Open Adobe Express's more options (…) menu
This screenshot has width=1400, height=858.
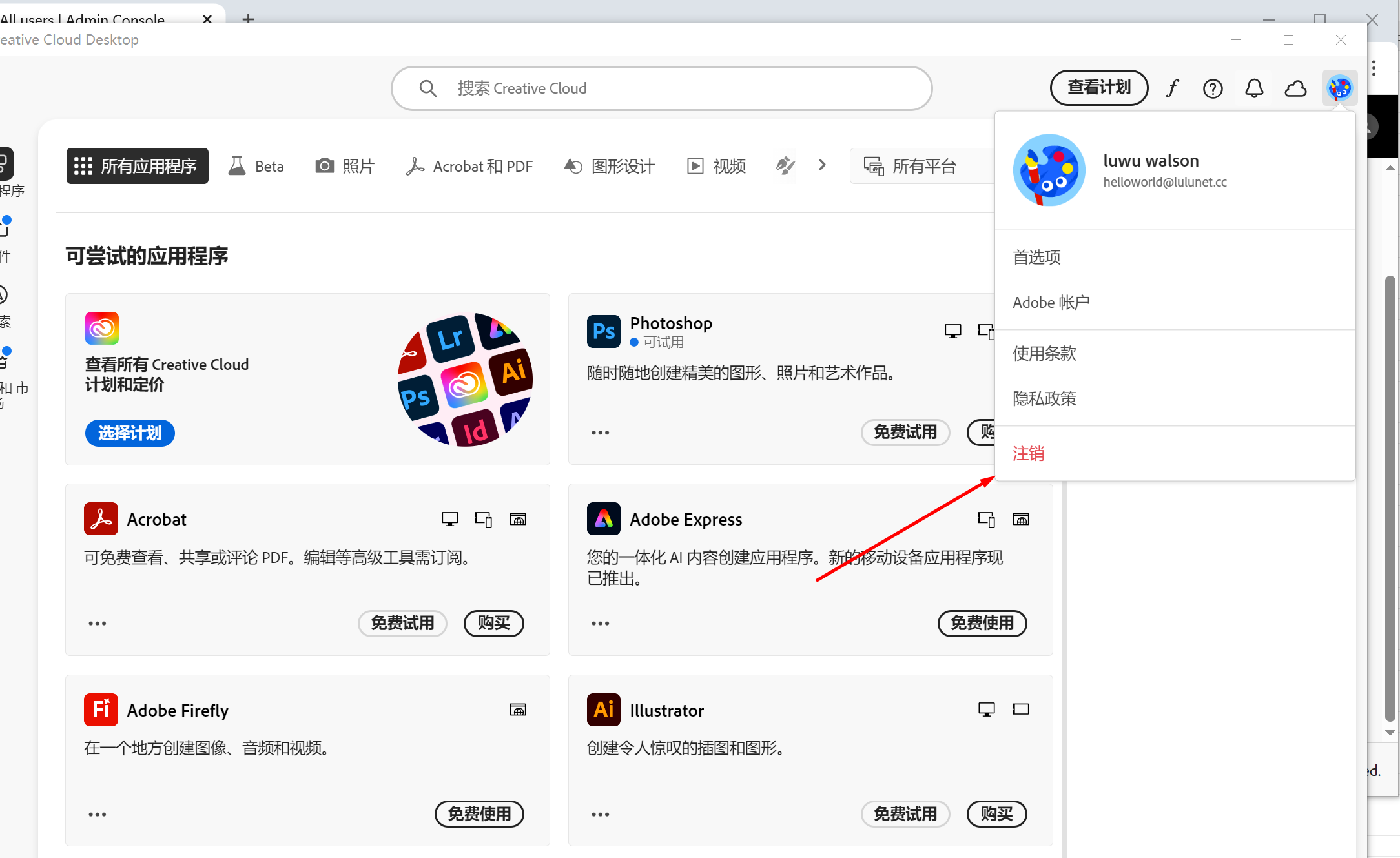[x=601, y=624]
